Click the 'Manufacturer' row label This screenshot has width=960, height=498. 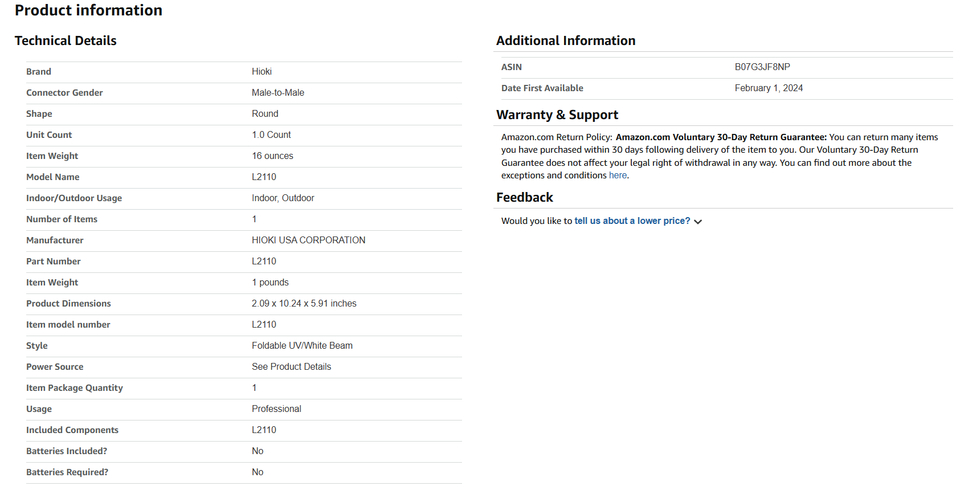(x=54, y=240)
